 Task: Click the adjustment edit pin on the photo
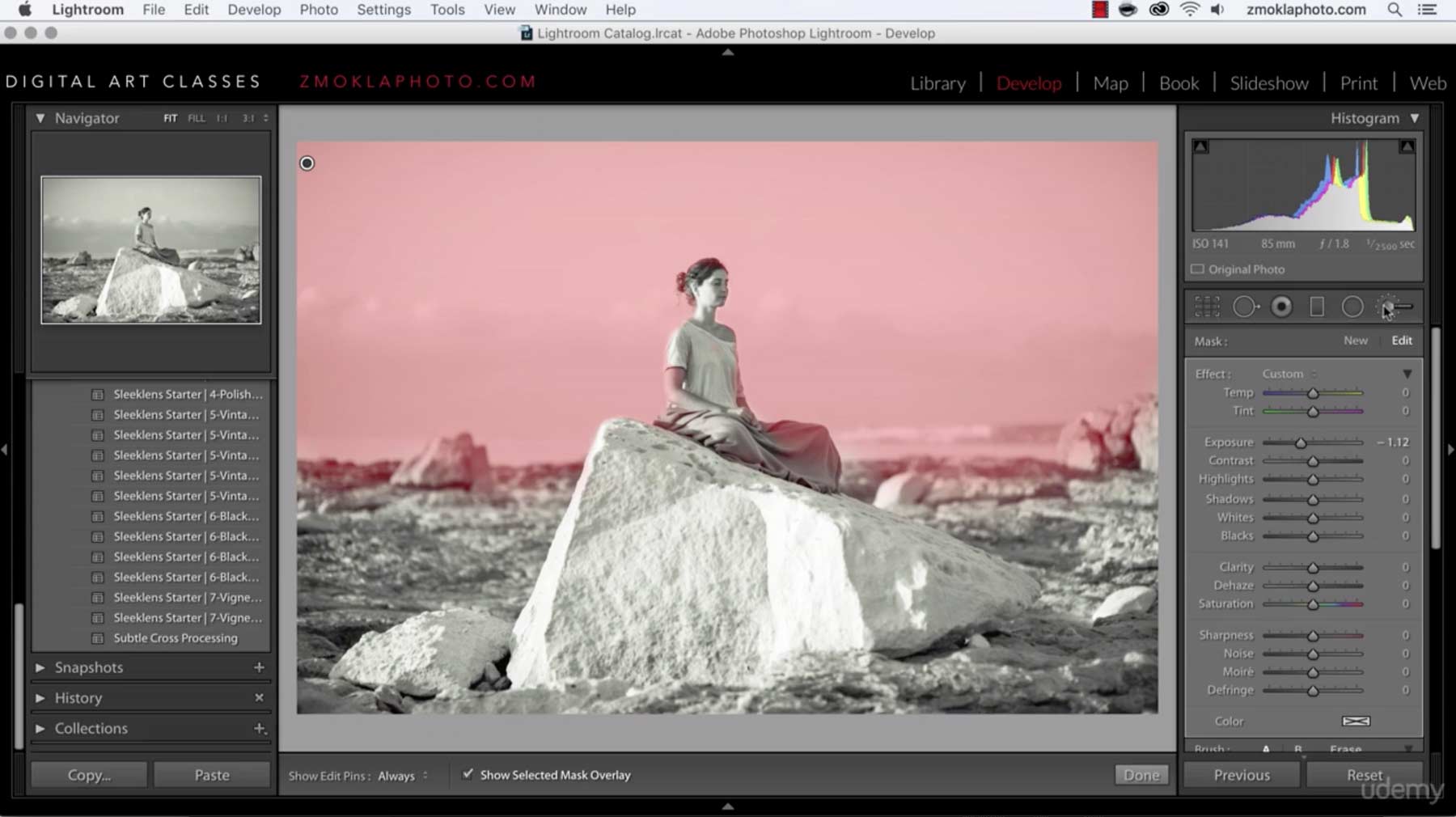[x=307, y=163]
